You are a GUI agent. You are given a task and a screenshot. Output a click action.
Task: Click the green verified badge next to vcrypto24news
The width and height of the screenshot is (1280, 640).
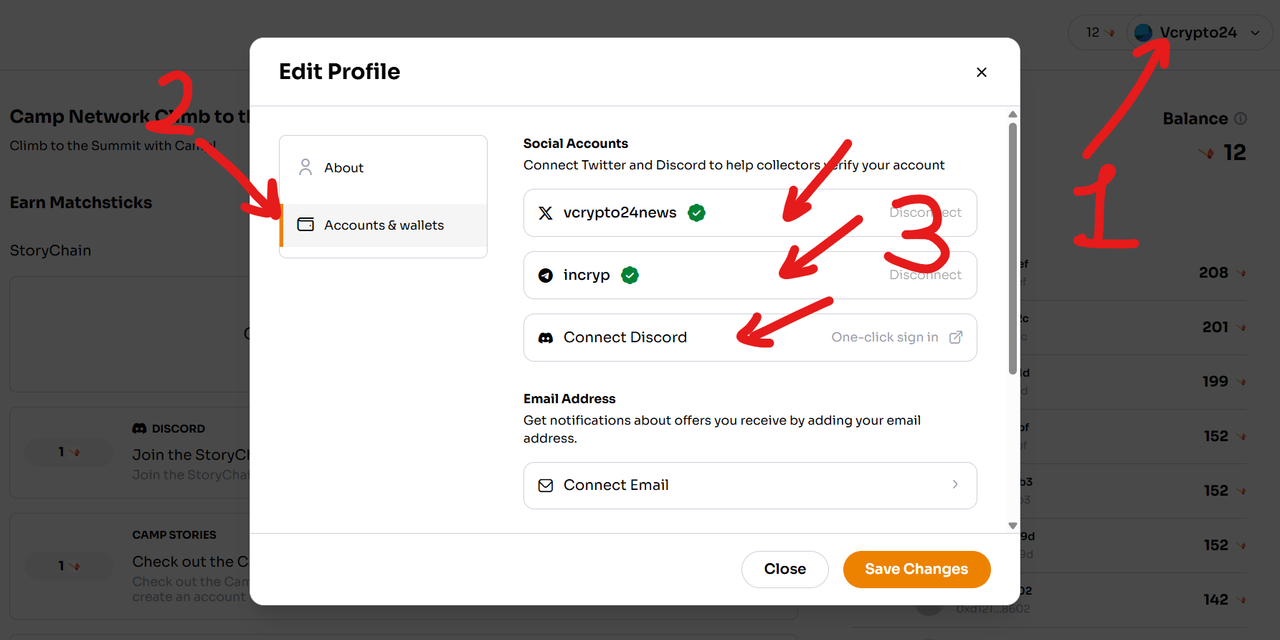coord(697,213)
